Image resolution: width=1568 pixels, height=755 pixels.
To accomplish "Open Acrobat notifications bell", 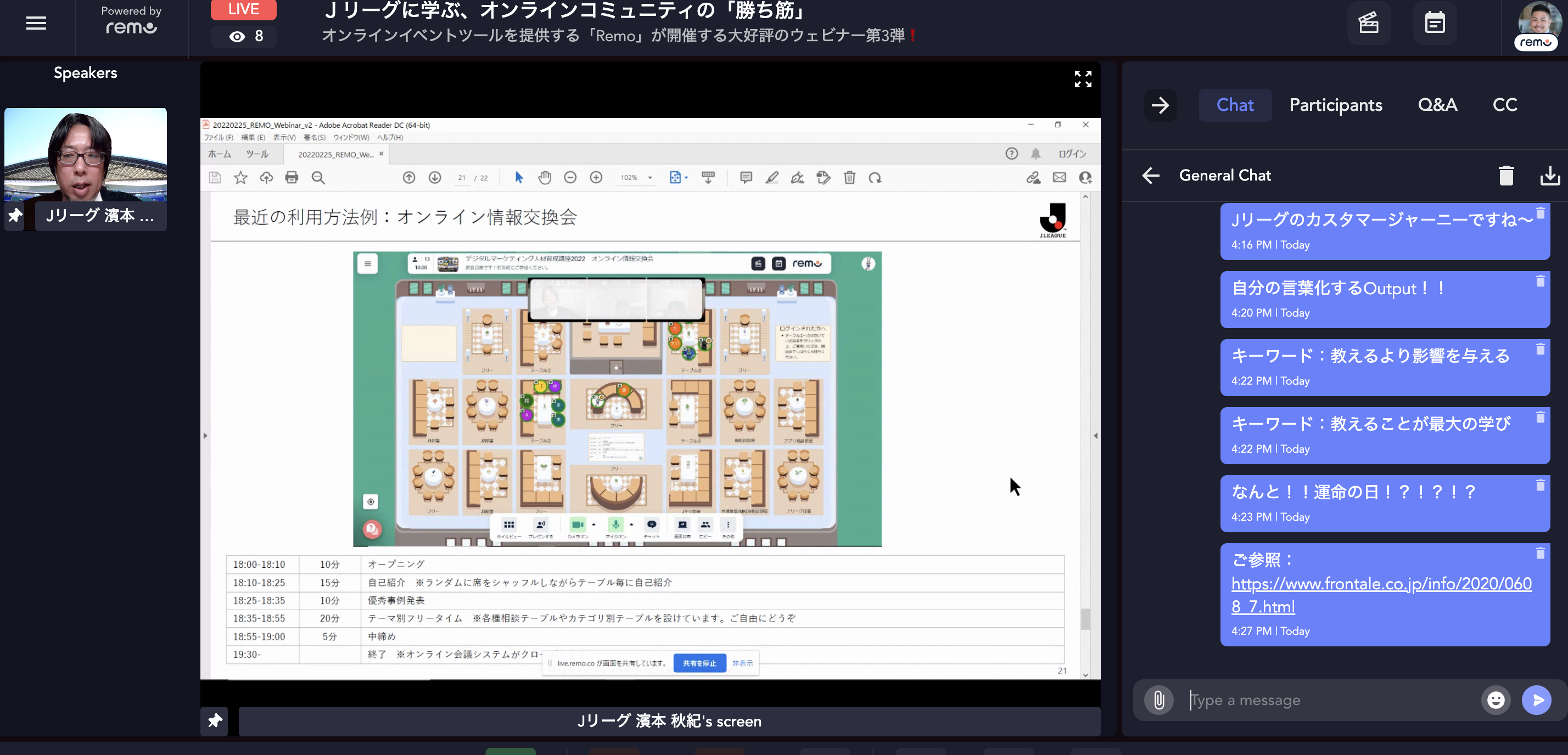I will click(1035, 154).
